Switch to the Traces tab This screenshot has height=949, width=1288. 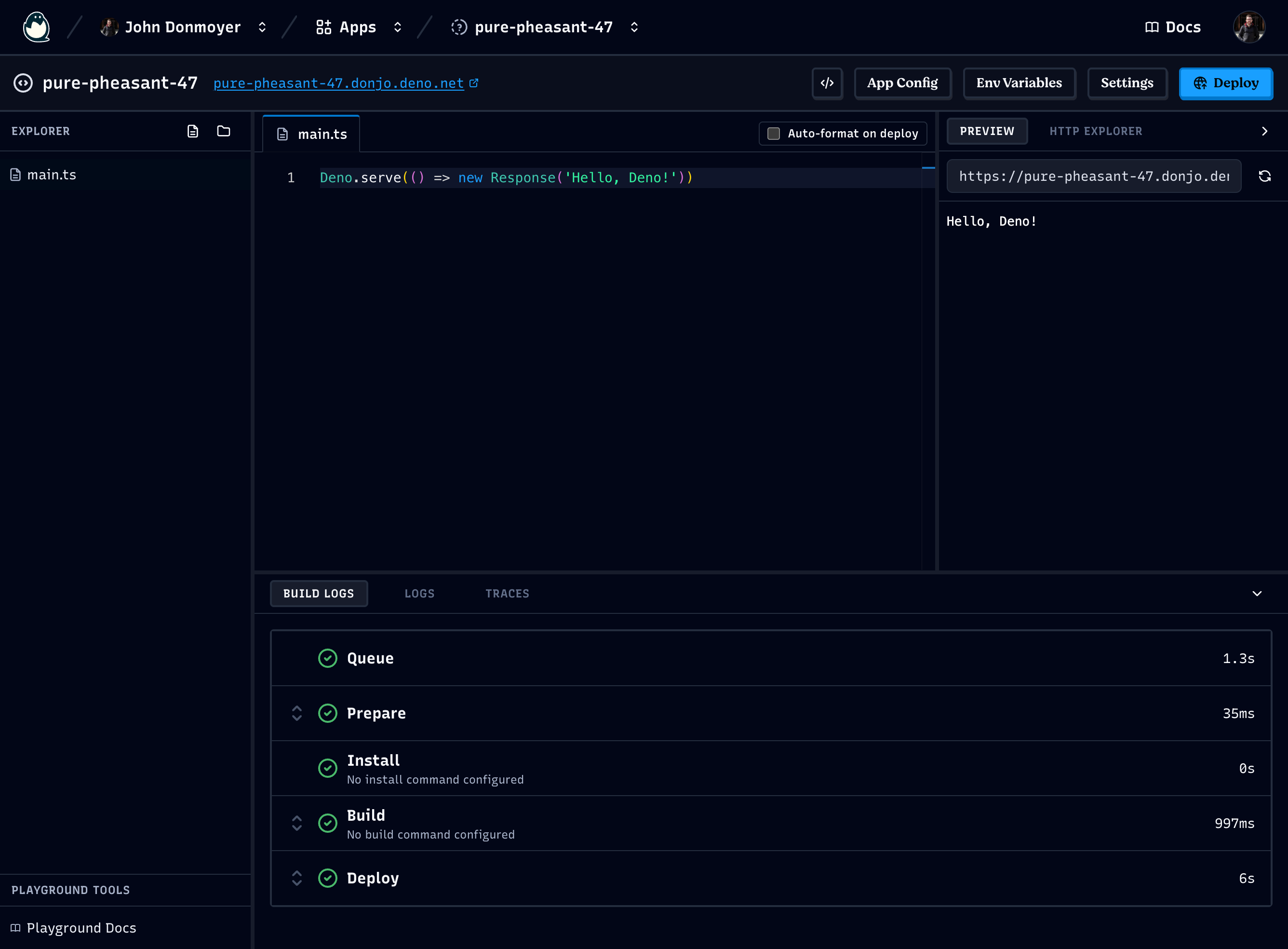tap(507, 594)
